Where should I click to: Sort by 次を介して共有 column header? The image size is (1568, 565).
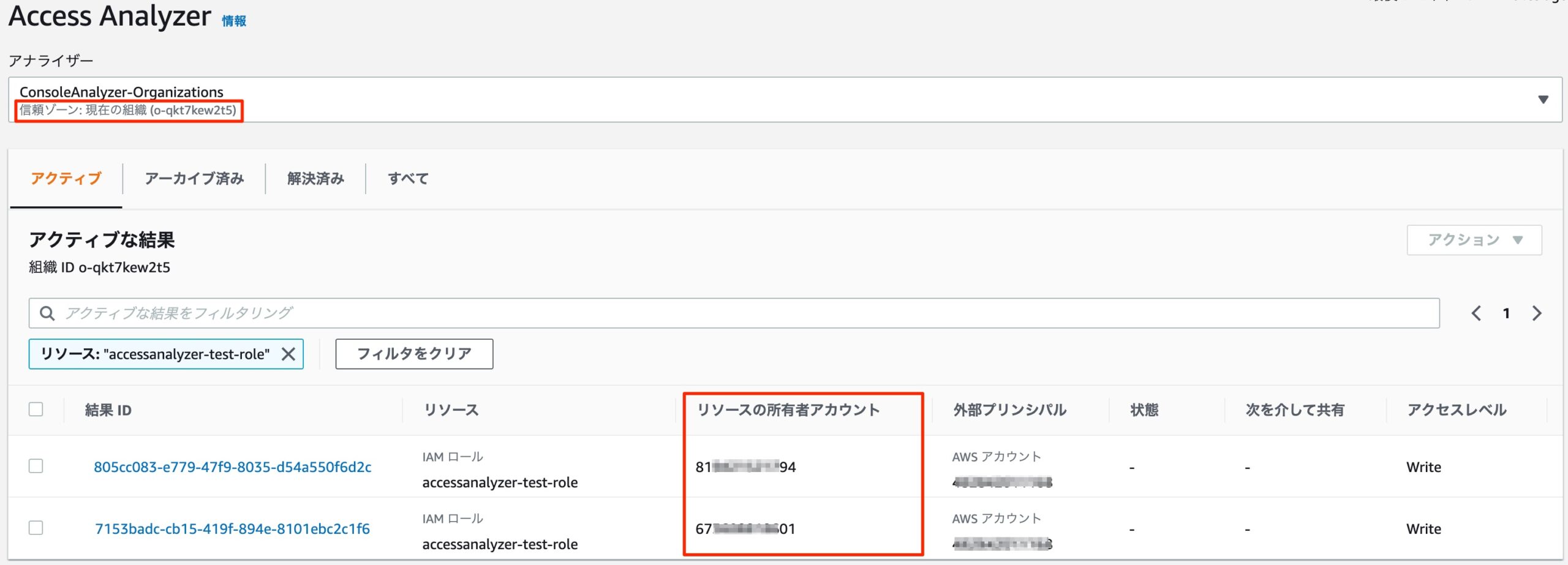click(1295, 410)
